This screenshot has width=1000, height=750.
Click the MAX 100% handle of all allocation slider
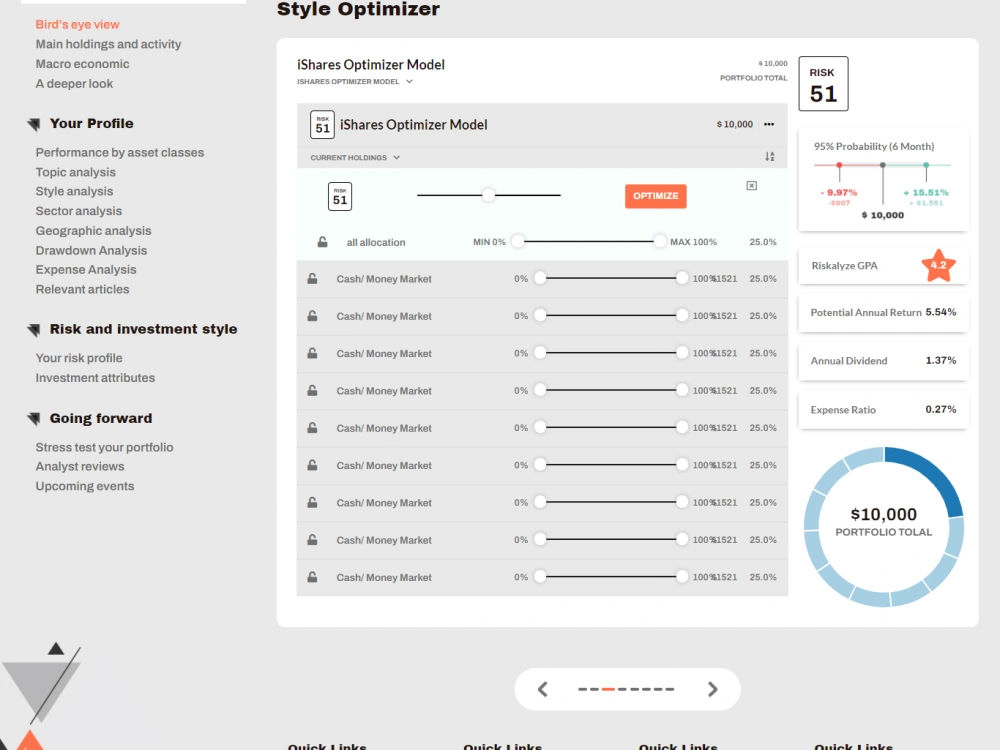[659, 242]
